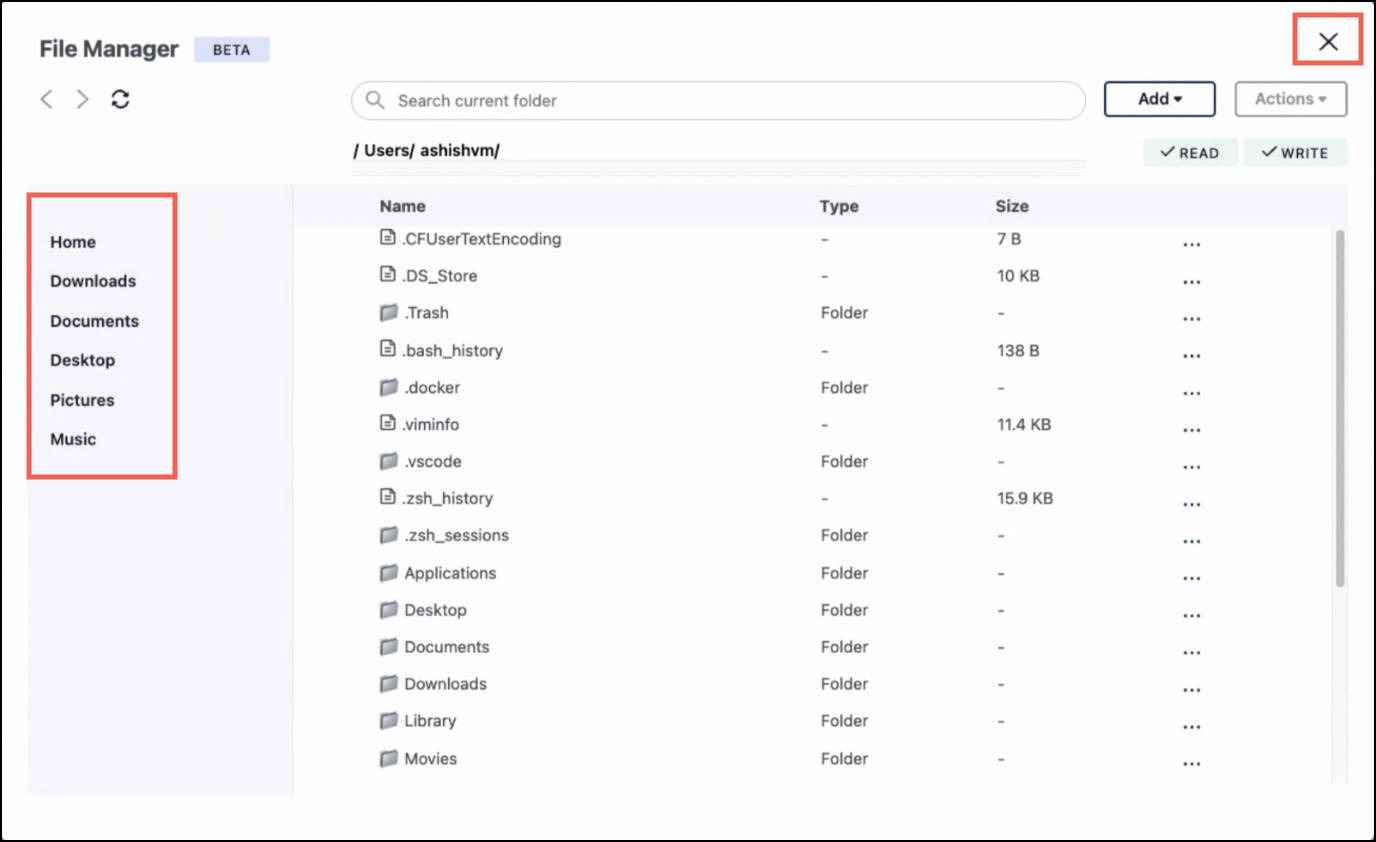1376x842 pixels.
Task: Open more options for .zsh_history row
Action: pyautogui.click(x=1191, y=504)
